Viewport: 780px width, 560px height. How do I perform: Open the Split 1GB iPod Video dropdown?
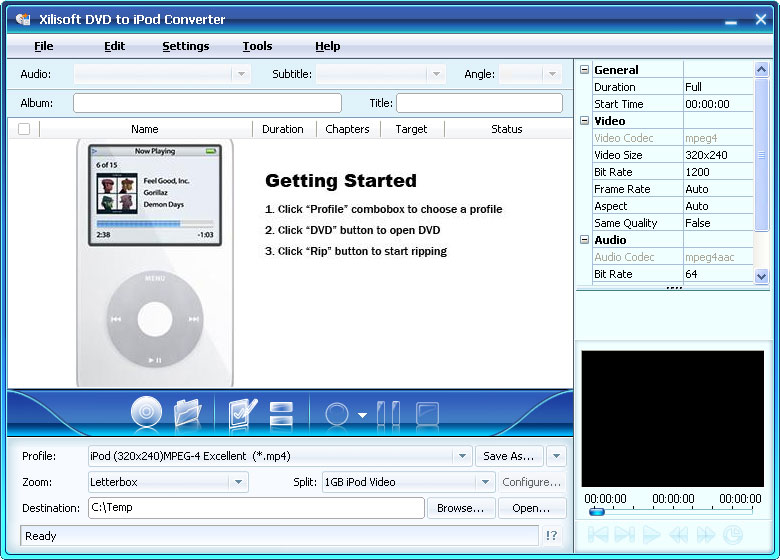pos(485,482)
